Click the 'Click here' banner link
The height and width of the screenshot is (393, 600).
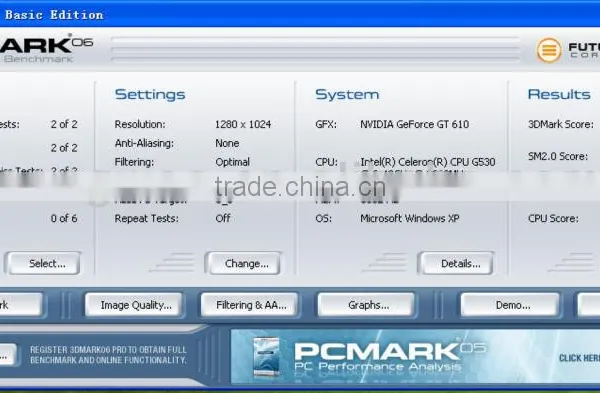coord(579,358)
